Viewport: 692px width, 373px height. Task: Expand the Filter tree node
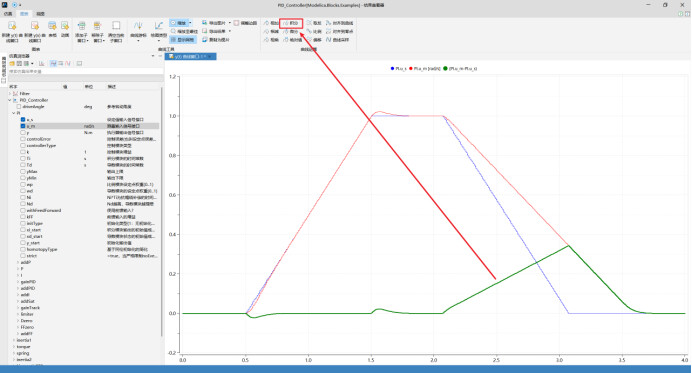tap(10, 94)
